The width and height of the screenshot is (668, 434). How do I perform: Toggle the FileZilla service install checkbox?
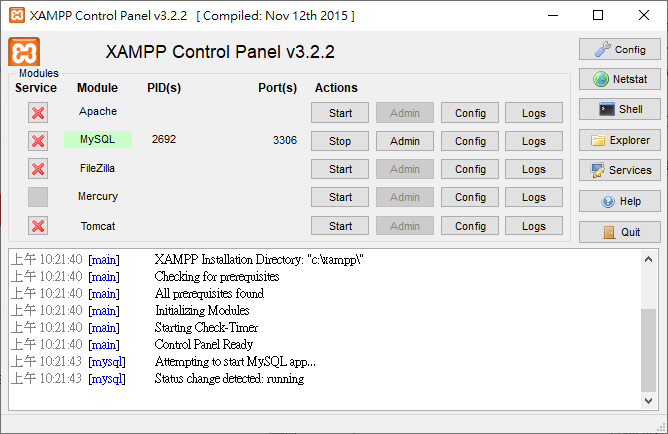(38, 169)
